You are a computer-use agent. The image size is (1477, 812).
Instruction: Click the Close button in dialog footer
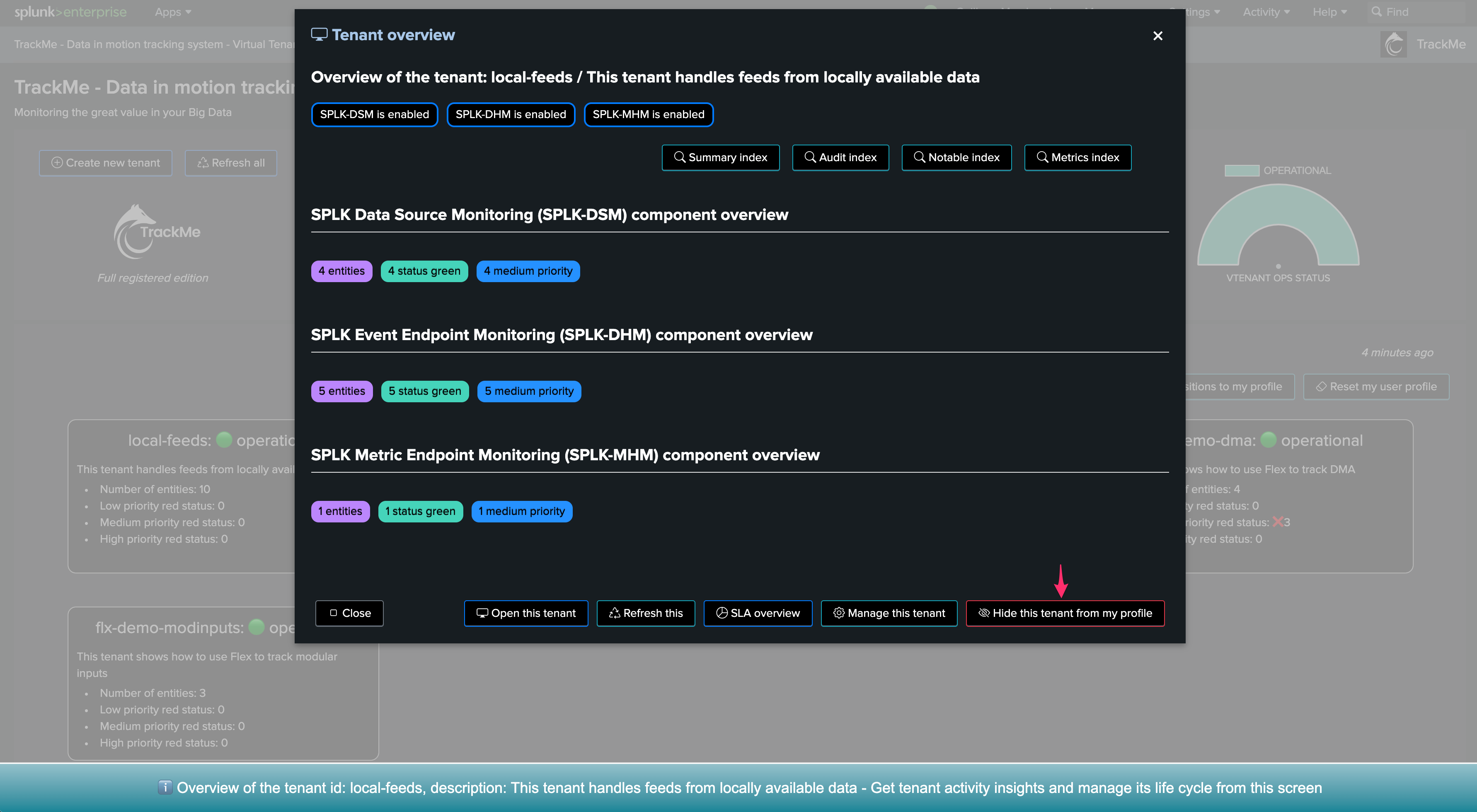(x=349, y=613)
